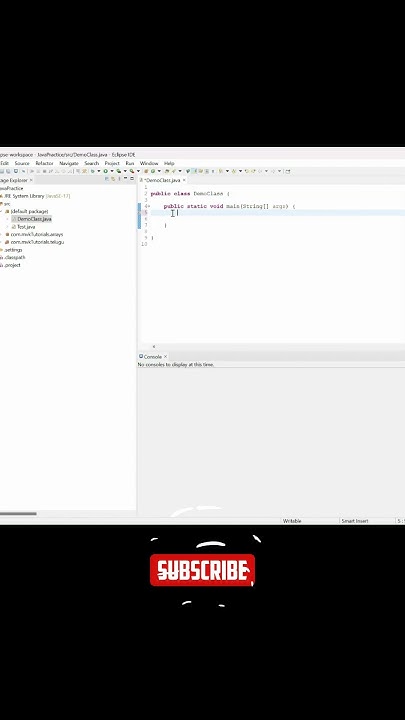405x720 pixels.
Task: Open the Source menu
Action: 22,163
